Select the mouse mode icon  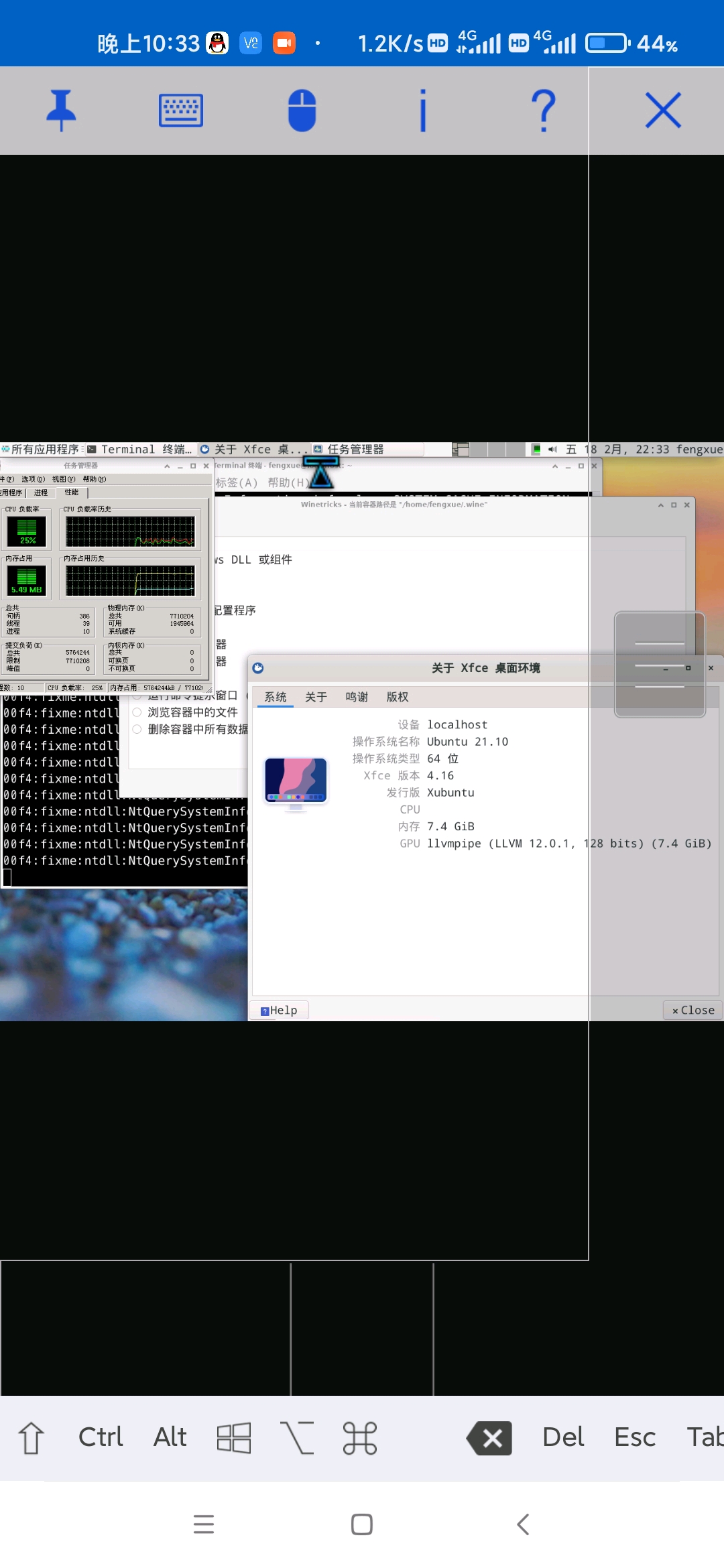[302, 111]
